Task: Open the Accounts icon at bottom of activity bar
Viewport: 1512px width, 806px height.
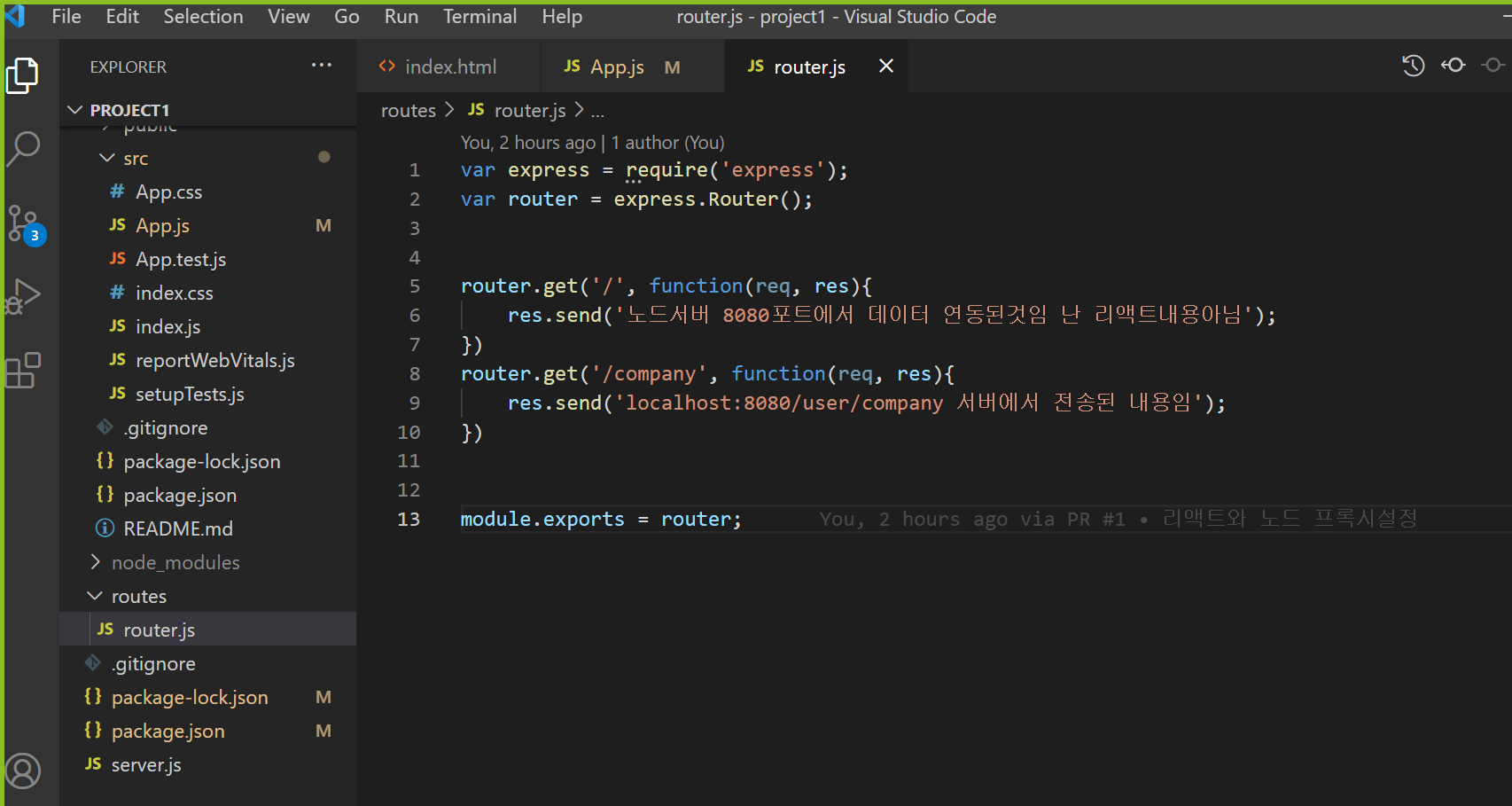Action: pyautogui.click(x=24, y=771)
